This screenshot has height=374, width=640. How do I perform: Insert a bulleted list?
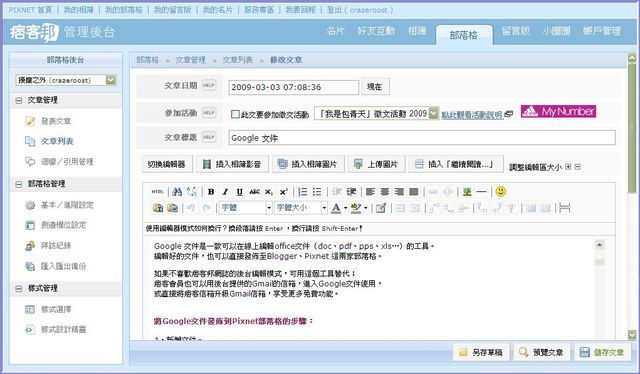317,191
